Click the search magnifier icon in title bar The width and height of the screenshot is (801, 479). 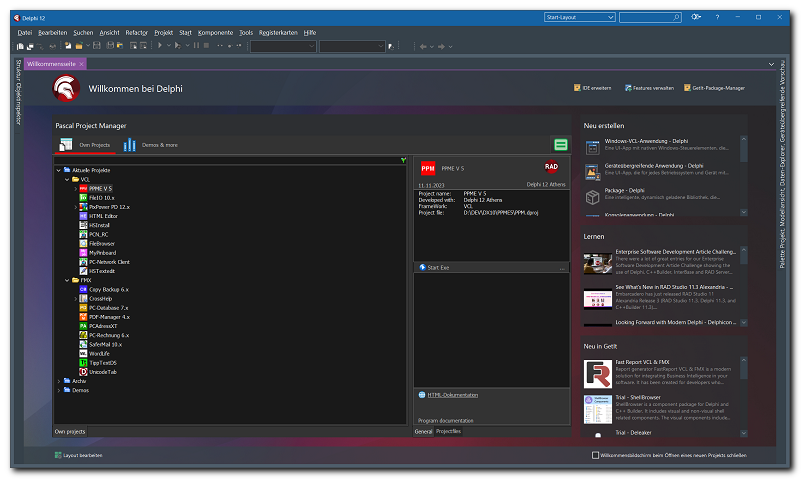676,17
